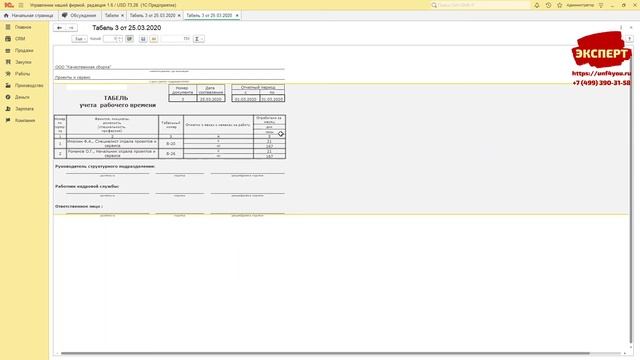
Task: Select Работник кадровой службы line
Action: click(x=87, y=187)
